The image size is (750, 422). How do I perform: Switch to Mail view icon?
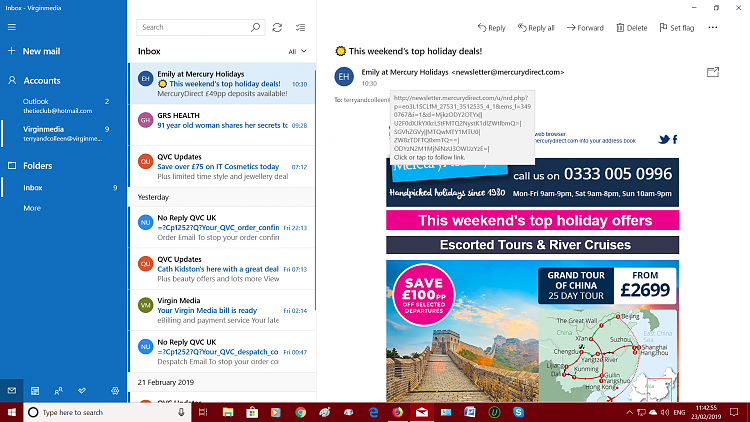click(x=11, y=391)
